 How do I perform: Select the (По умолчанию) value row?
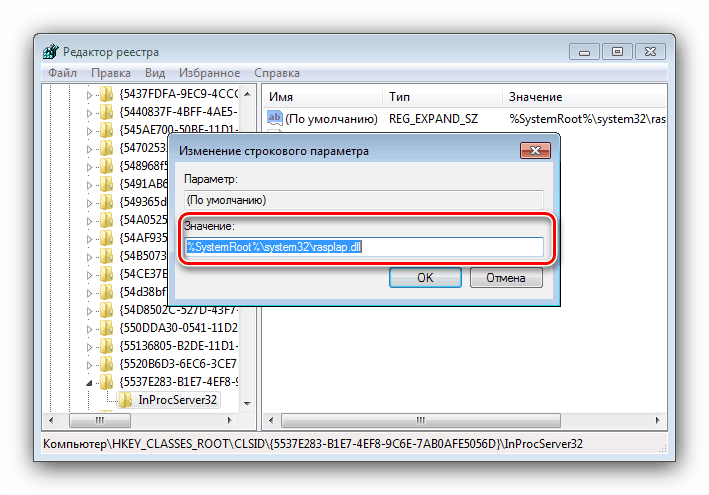click(331, 119)
